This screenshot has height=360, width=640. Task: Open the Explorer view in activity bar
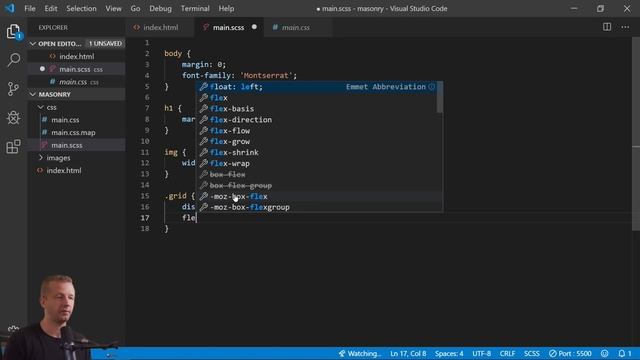click(13, 31)
